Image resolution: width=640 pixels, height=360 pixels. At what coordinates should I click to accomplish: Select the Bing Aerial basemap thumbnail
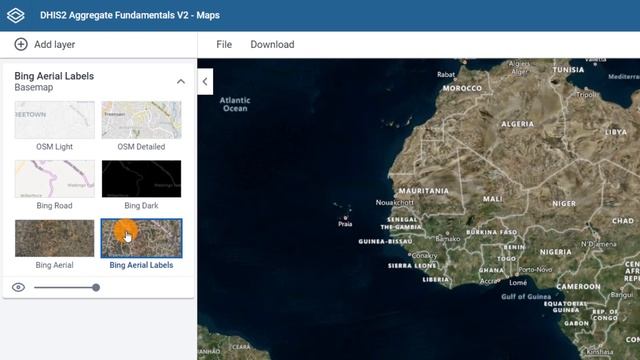pyautogui.click(x=55, y=238)
